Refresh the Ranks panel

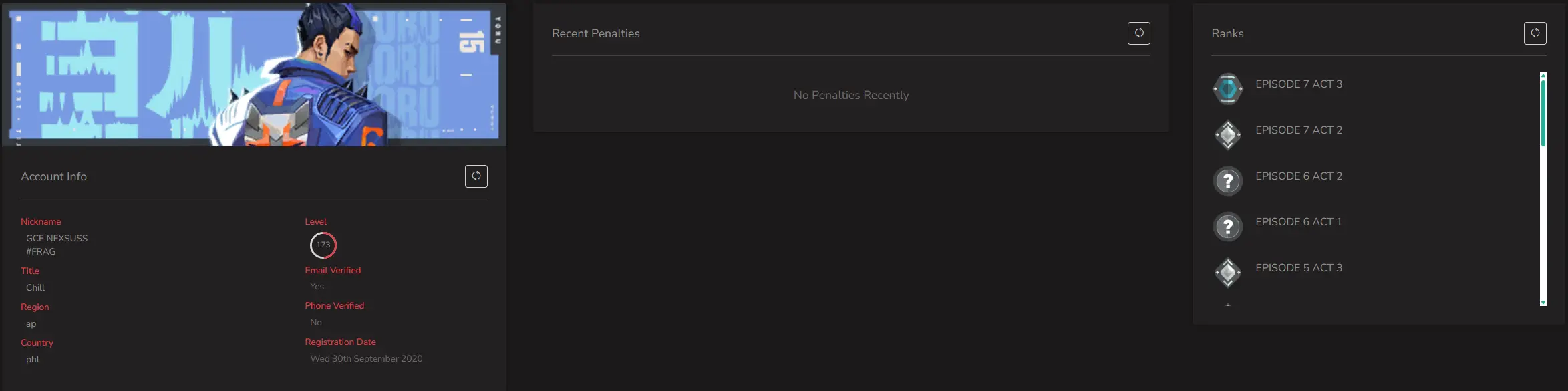(1535, 33)
